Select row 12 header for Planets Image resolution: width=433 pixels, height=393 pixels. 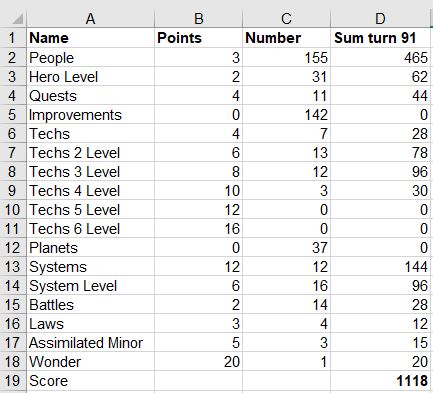(x=13, y=248)
